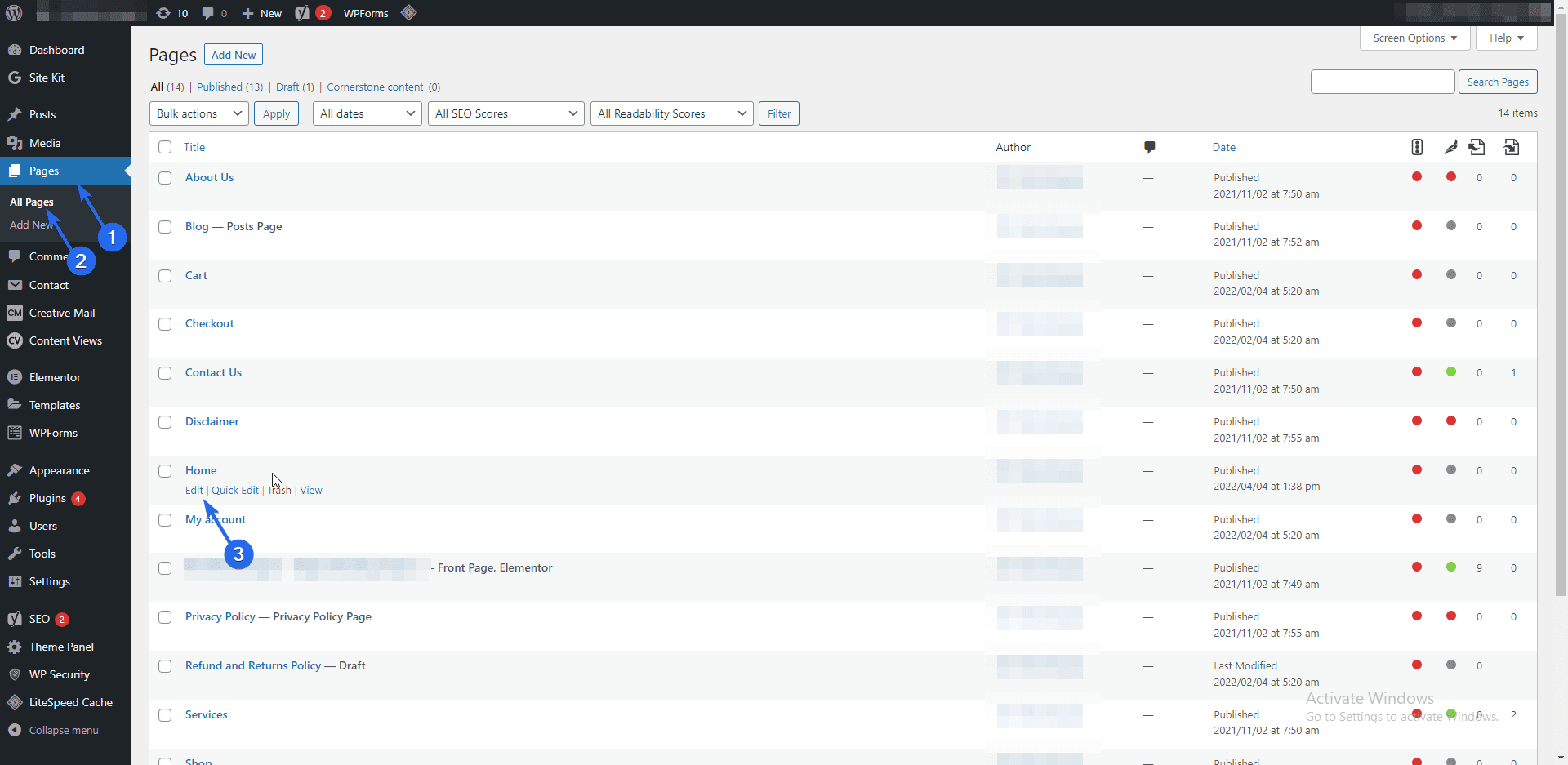Click the Search Pages button
1568x765 pixels.
tap(1498, 82)
